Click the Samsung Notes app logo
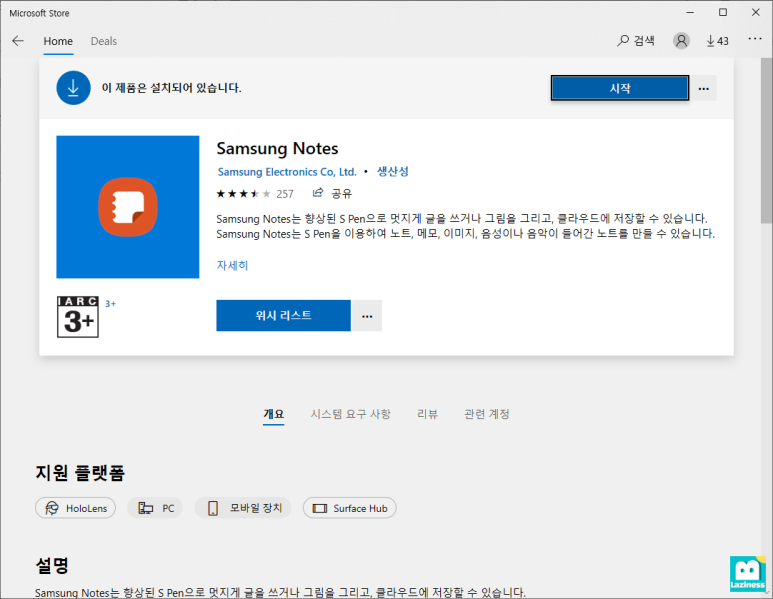 128,207
